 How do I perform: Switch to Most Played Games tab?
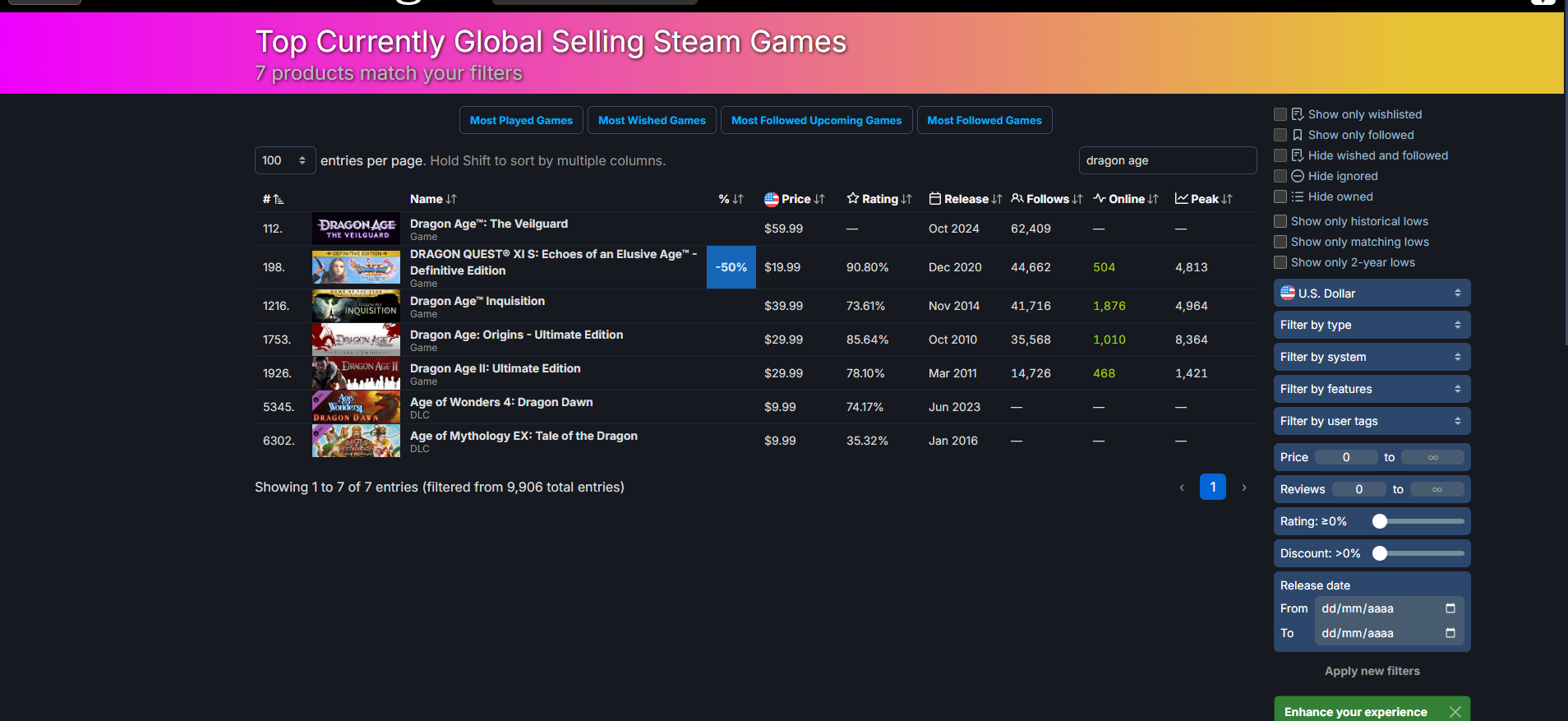tap(521, 120)
